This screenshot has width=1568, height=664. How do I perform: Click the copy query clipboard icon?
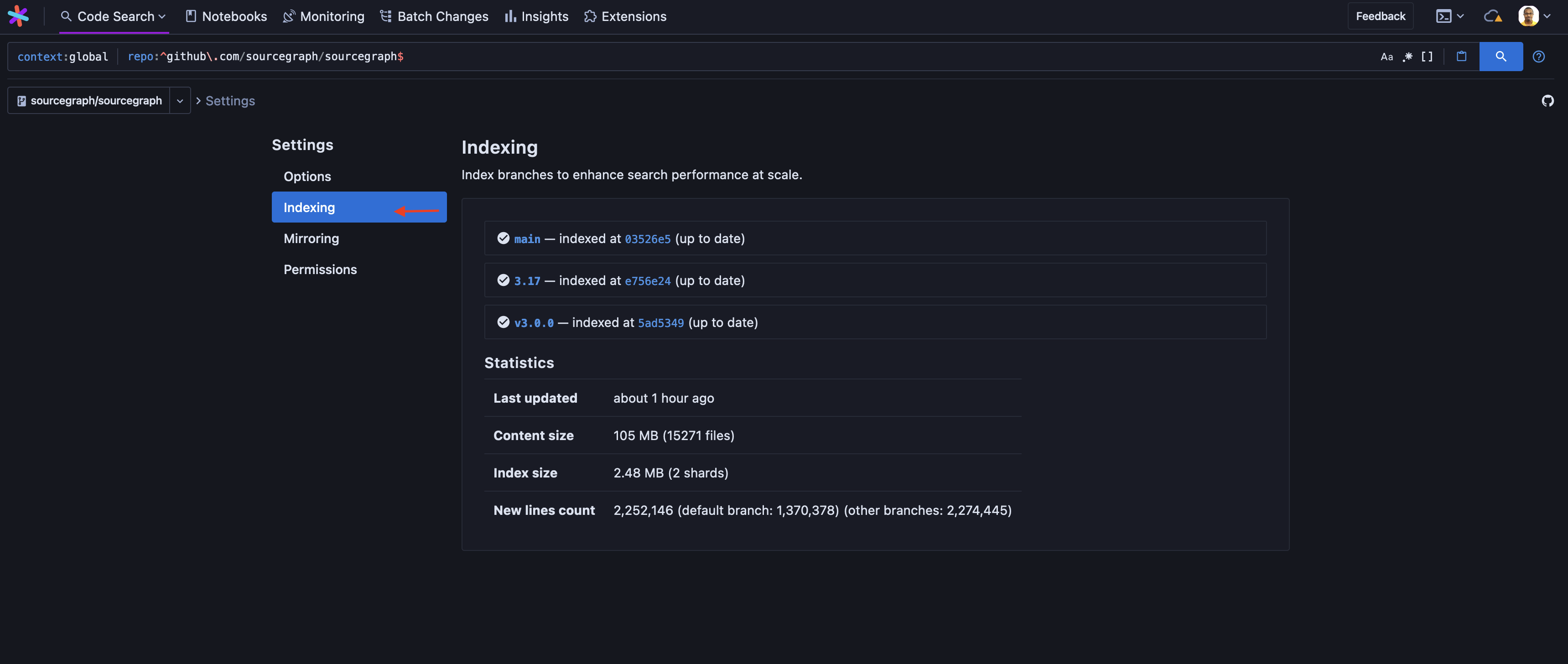(x=1461, y=57)
